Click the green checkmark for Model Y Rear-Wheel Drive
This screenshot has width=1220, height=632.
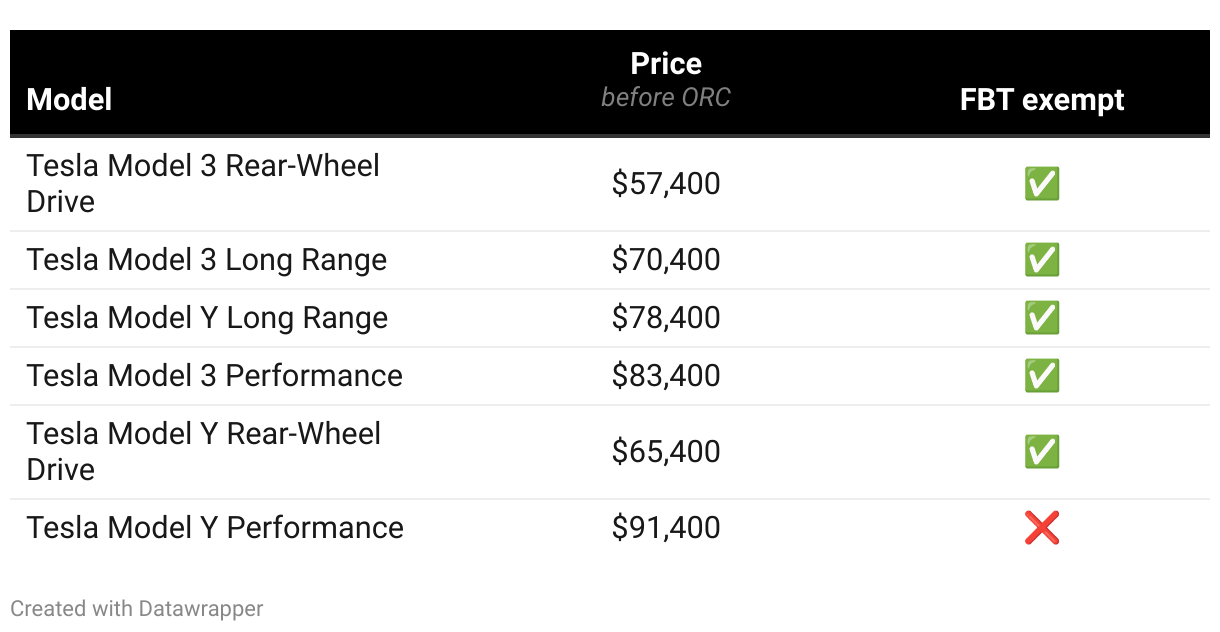click(1041, 452)
